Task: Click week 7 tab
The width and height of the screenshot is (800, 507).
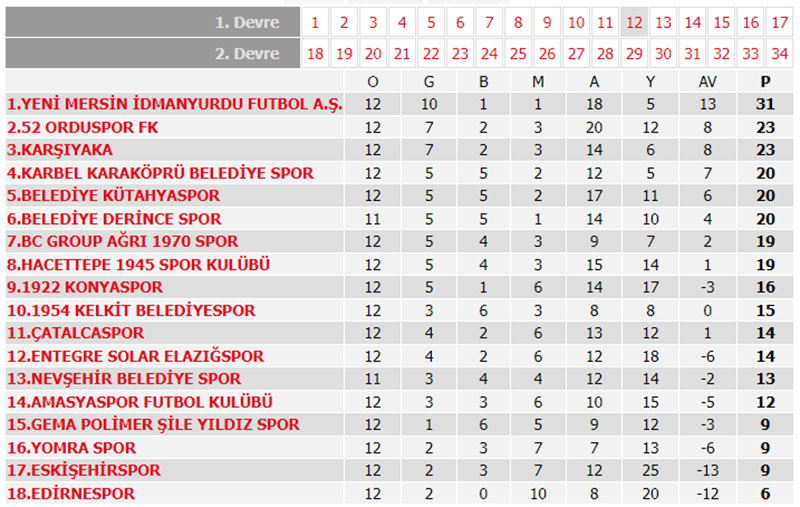Action: [x=489, y=22]
